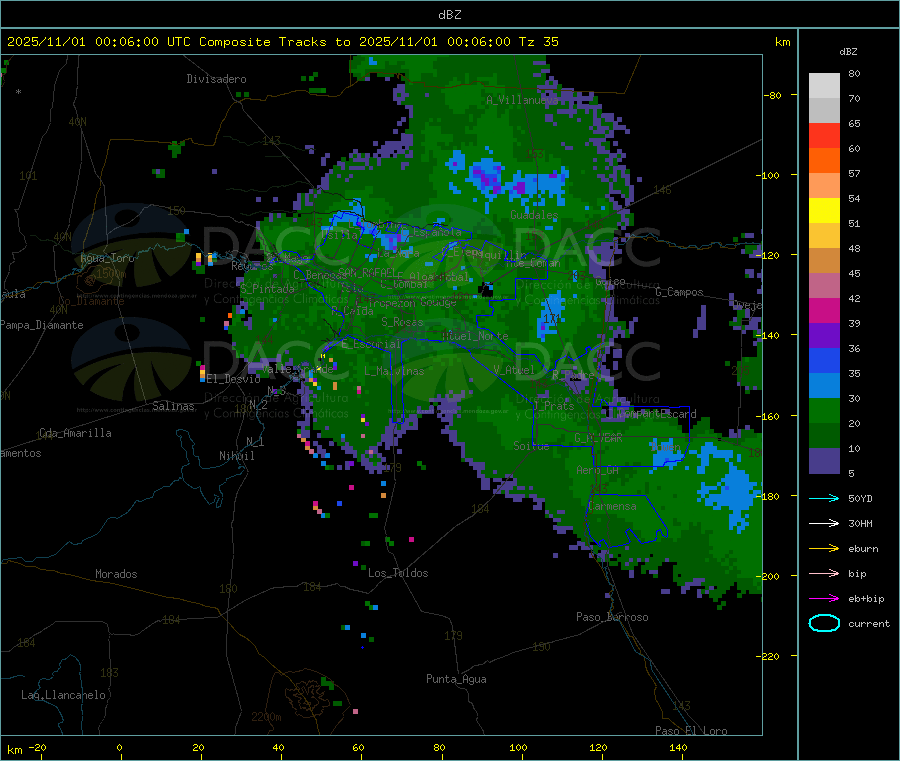Click the 'Tz 35' threshold text in header
This screenshot has width=900, height=761.
tap(538, 42)
